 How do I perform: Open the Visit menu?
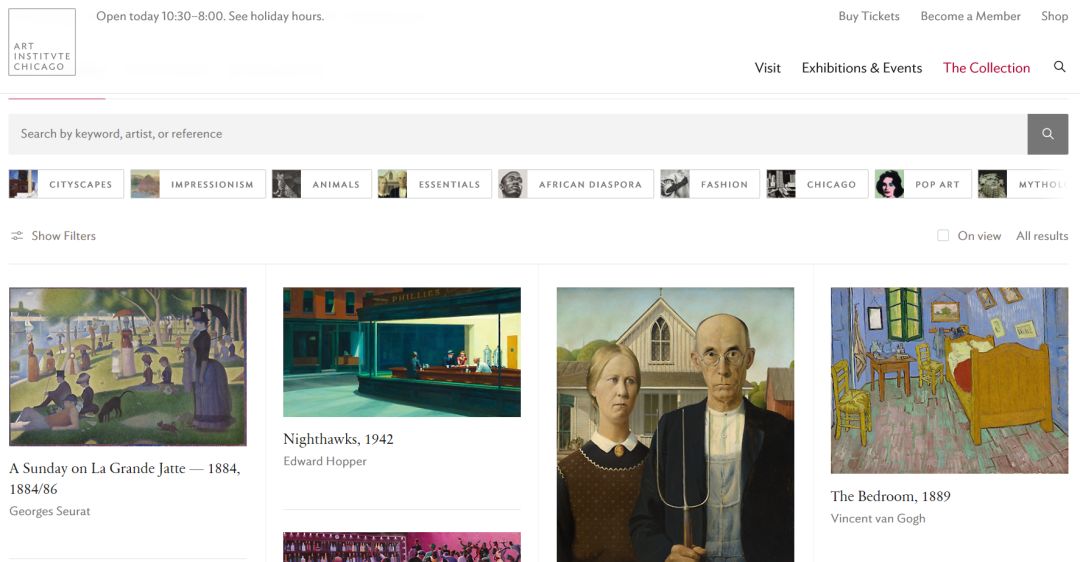coord(767,68)
